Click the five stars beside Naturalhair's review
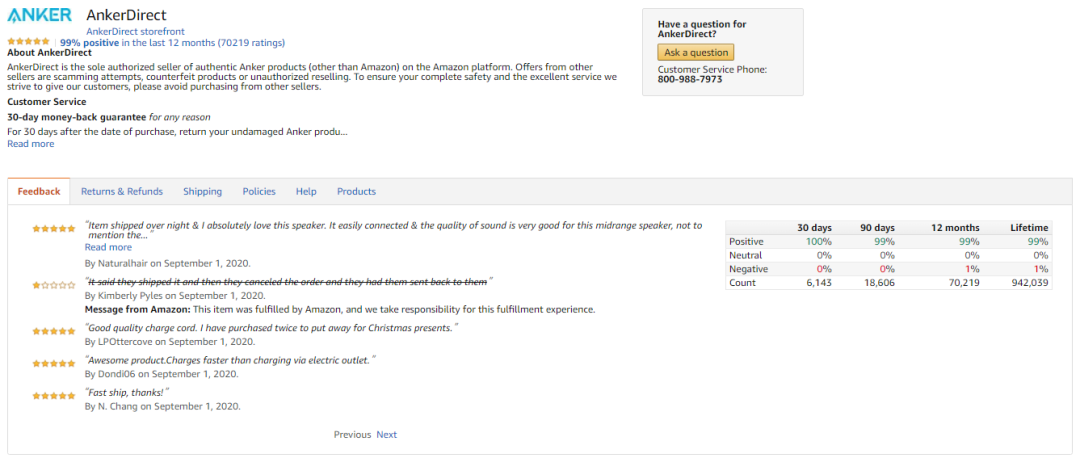The width and height of the screenshot is (1080, 458). (x=54, y=229)
